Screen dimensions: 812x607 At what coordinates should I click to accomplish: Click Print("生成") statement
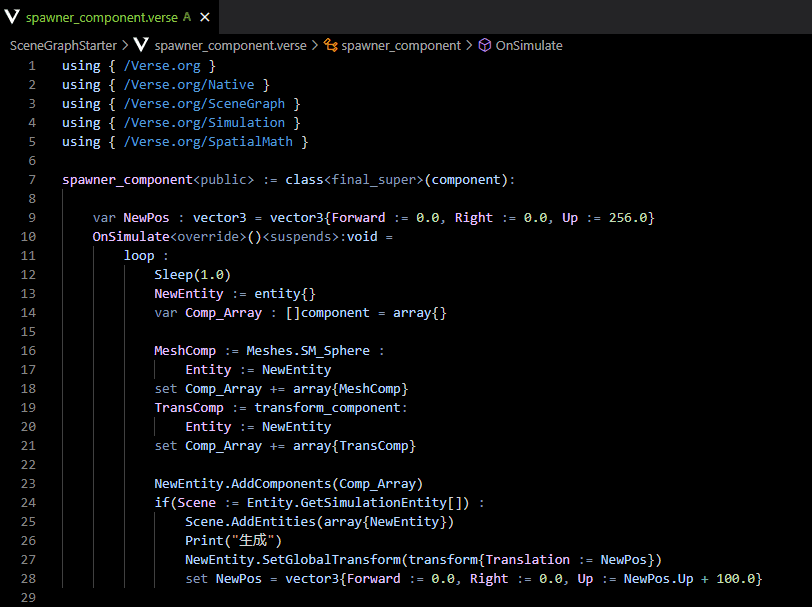pyautogui.click(x=234, y=541)
